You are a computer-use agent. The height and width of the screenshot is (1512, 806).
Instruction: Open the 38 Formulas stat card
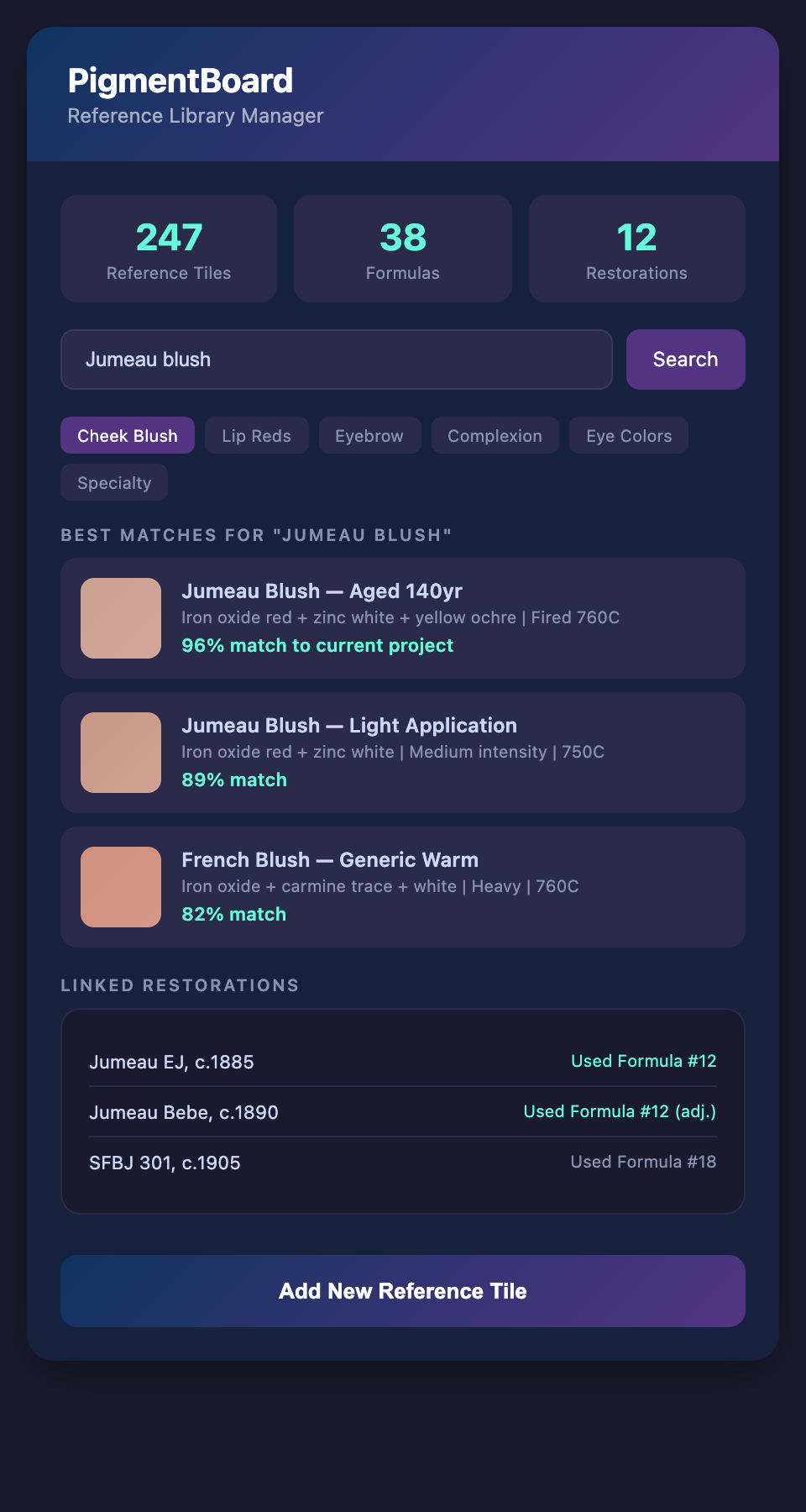pyautogui.click(x=403, y=249)
